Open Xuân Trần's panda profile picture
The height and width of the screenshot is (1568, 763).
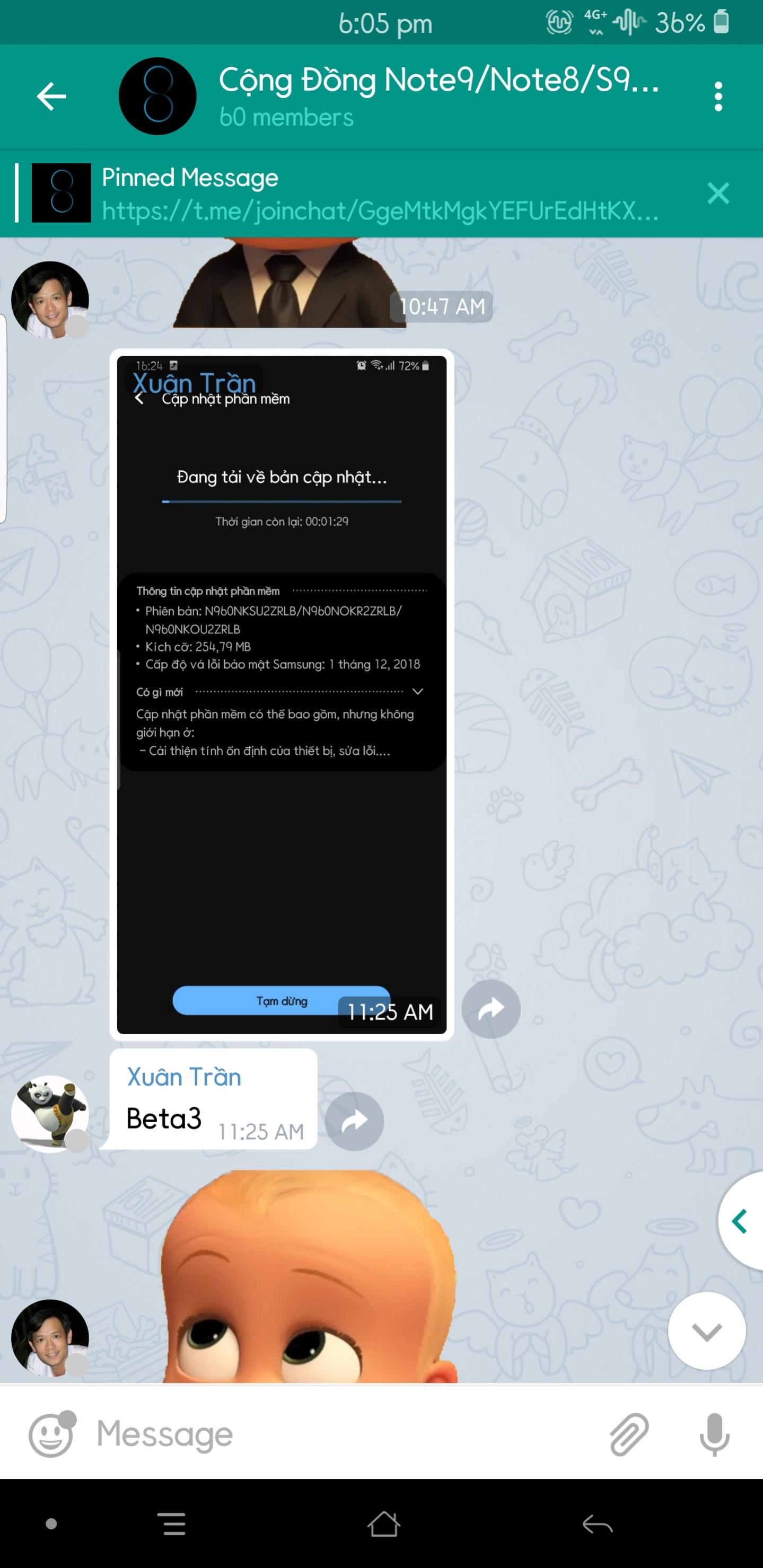click(x=50, y=1114)
